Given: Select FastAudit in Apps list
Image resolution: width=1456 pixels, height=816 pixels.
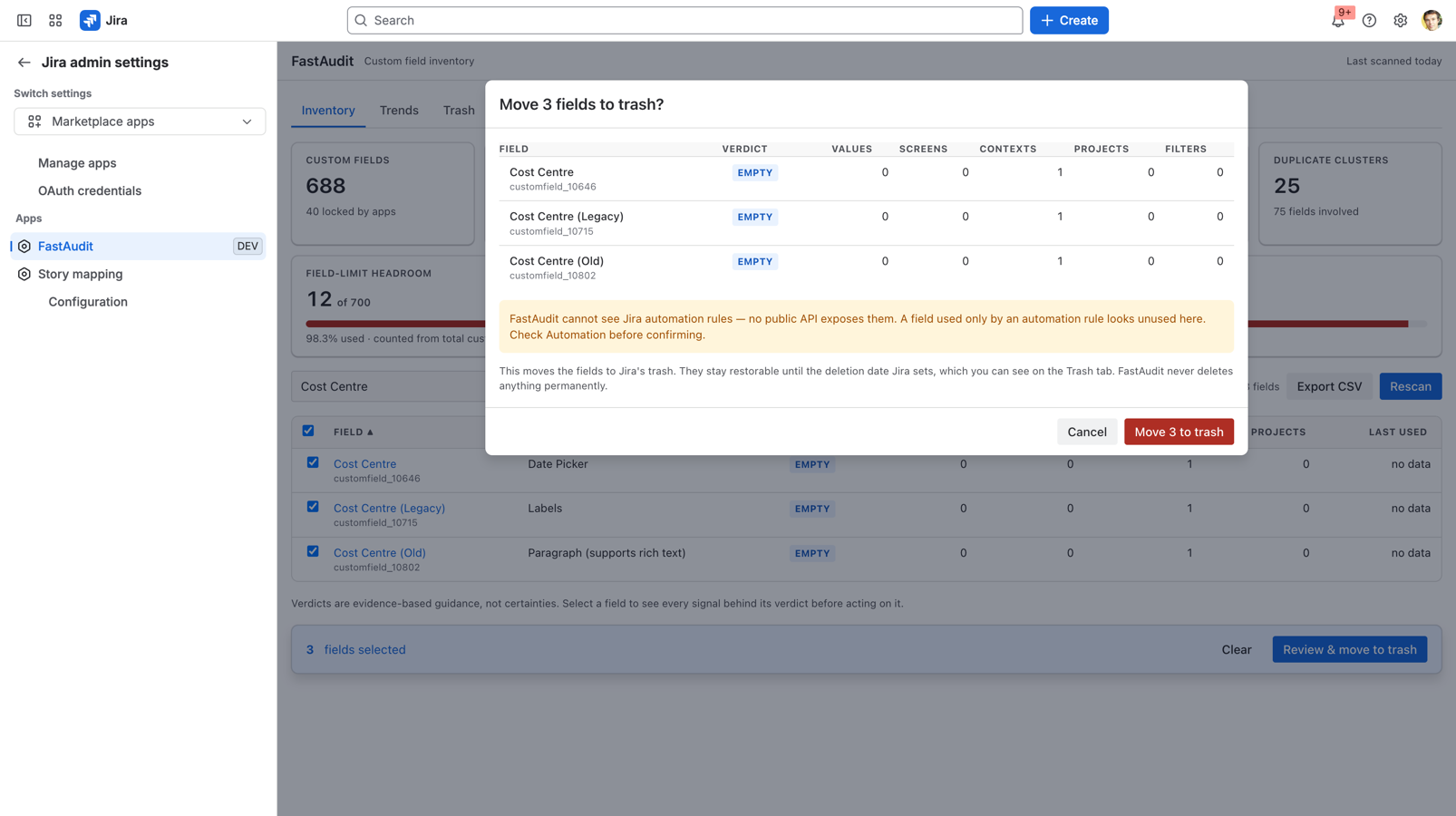Looking at the screenshot, I should click(138, 246).
